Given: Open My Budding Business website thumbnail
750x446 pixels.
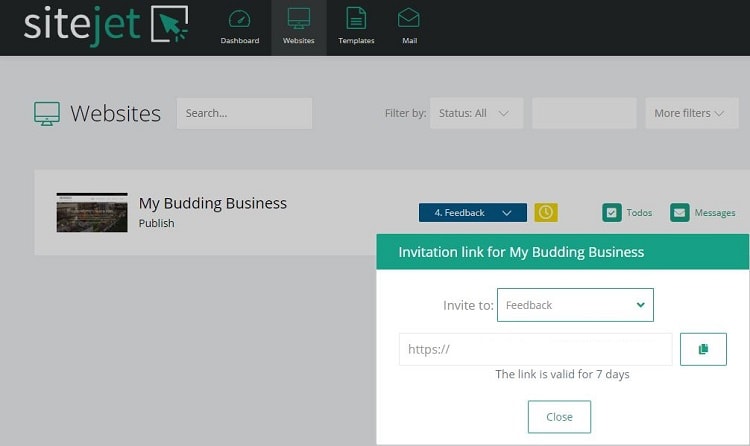Looking at the screenshot, I should 92,212.
